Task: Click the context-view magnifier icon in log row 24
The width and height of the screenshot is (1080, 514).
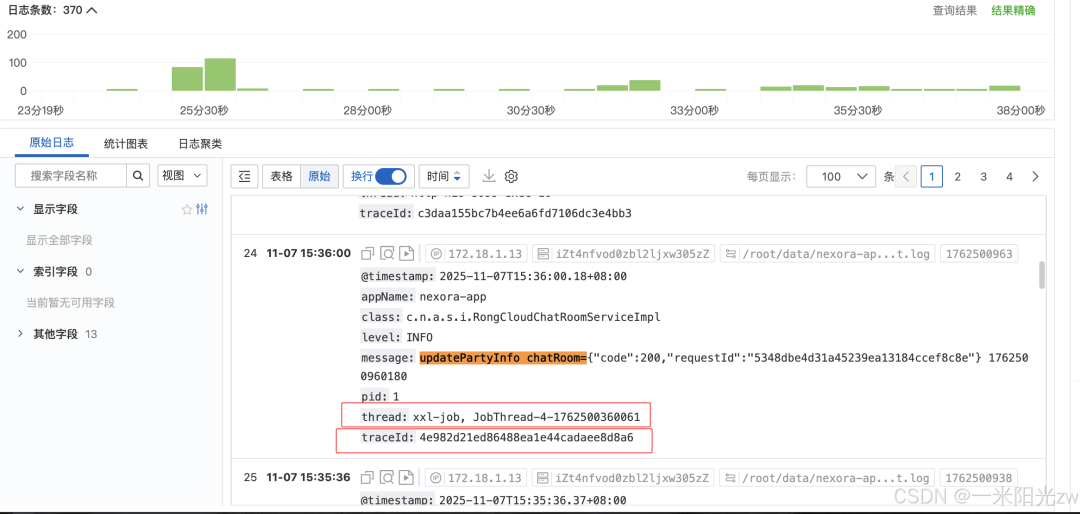Action: point(388,254)
